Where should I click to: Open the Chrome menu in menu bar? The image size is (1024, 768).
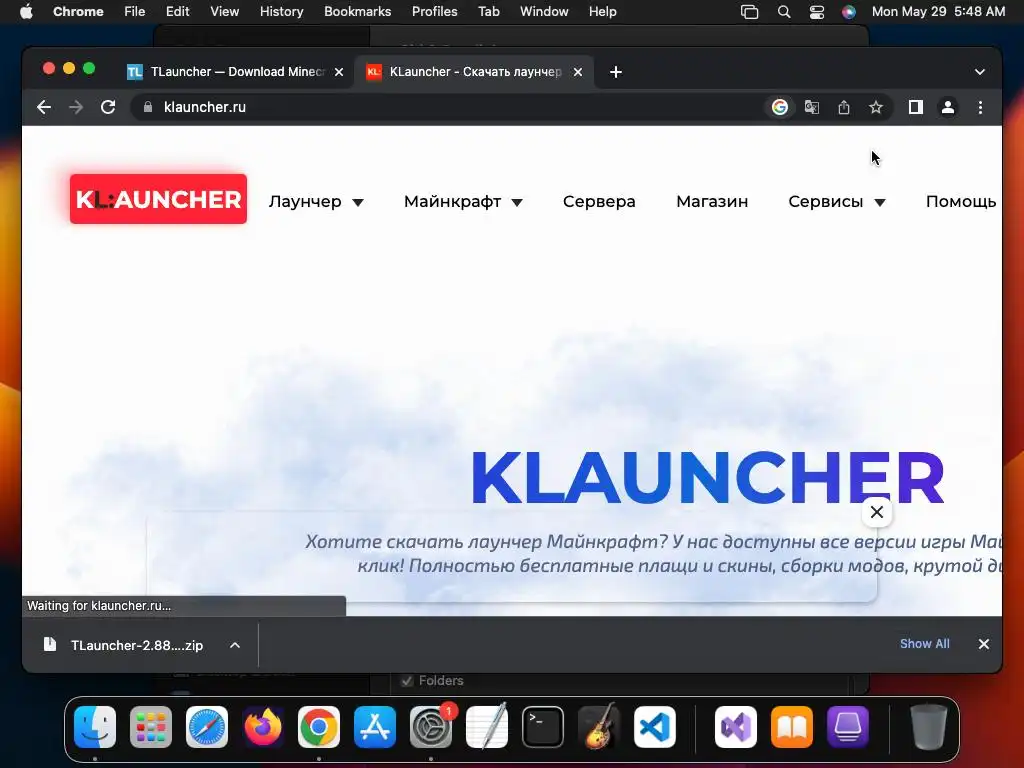click(78, 12)
